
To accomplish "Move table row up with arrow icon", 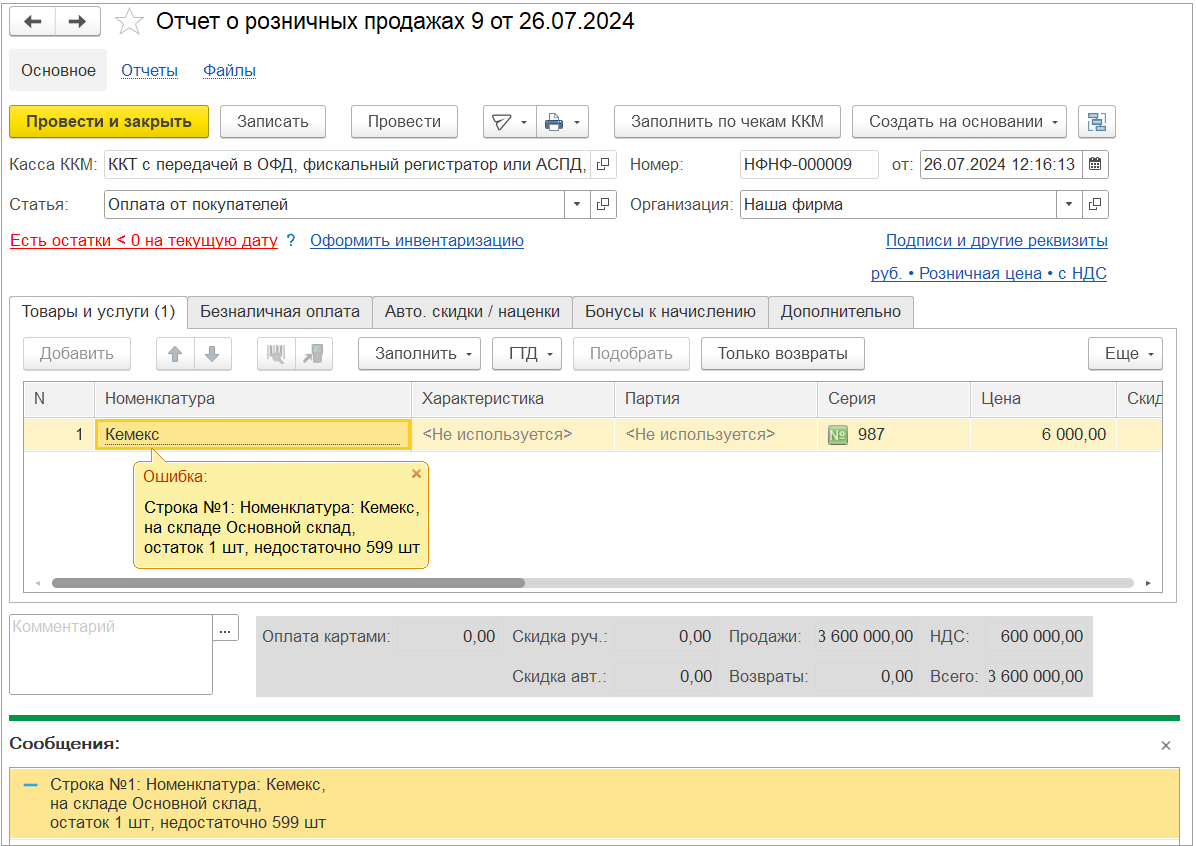I will tap(175, 354).
